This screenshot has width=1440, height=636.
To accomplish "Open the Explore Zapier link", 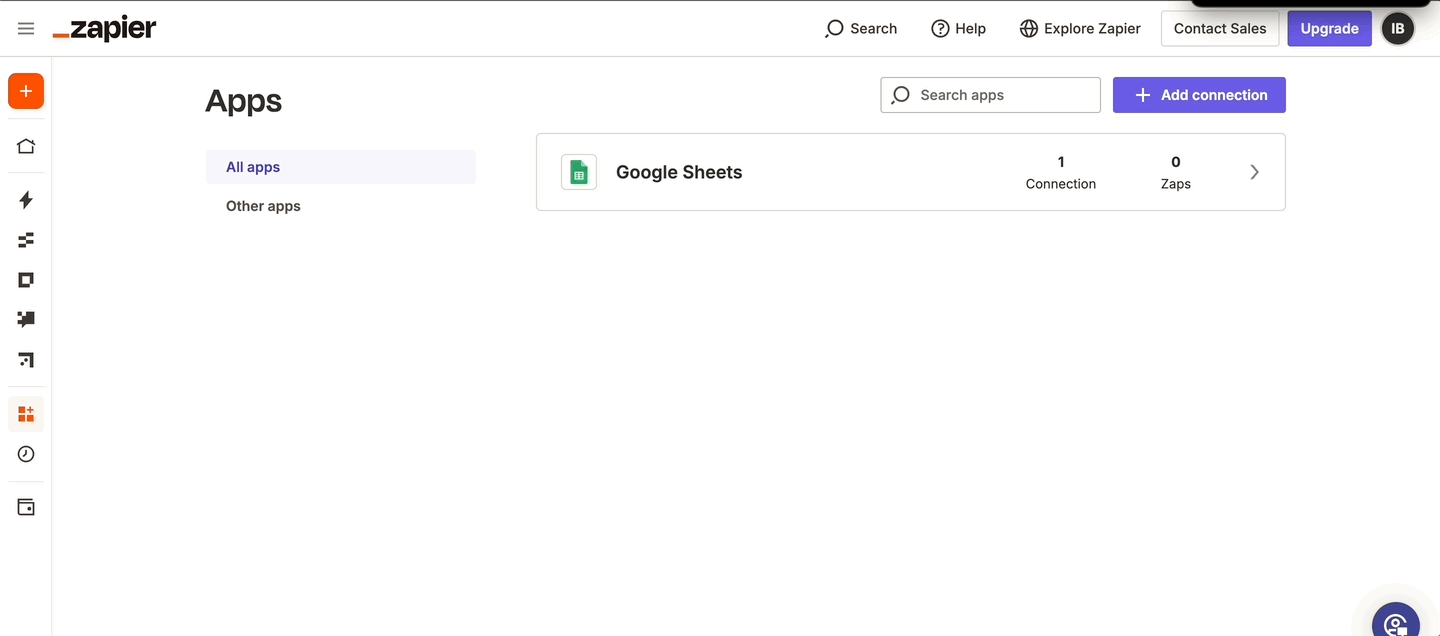I will 1080,29.
